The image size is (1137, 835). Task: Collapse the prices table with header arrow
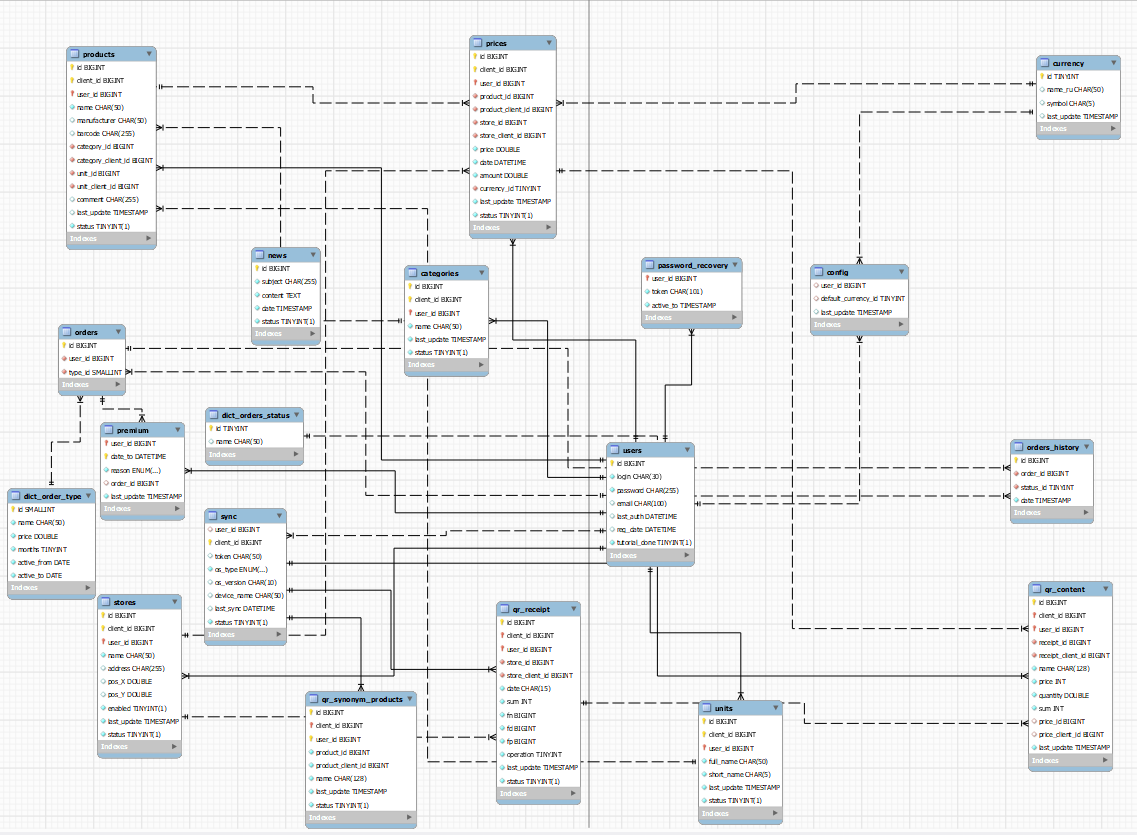click(x=549, y=43)
